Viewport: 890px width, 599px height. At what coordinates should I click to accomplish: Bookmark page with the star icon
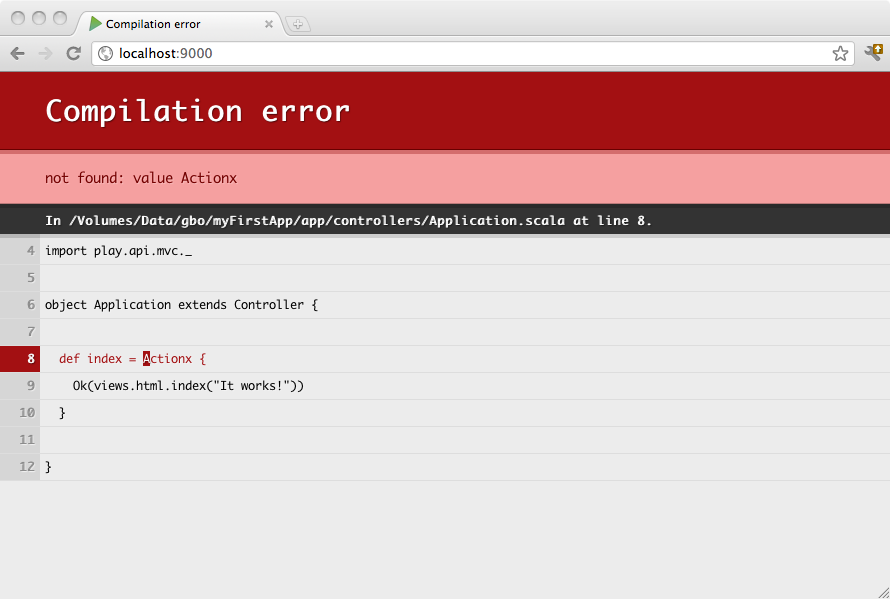pos(840,53)
